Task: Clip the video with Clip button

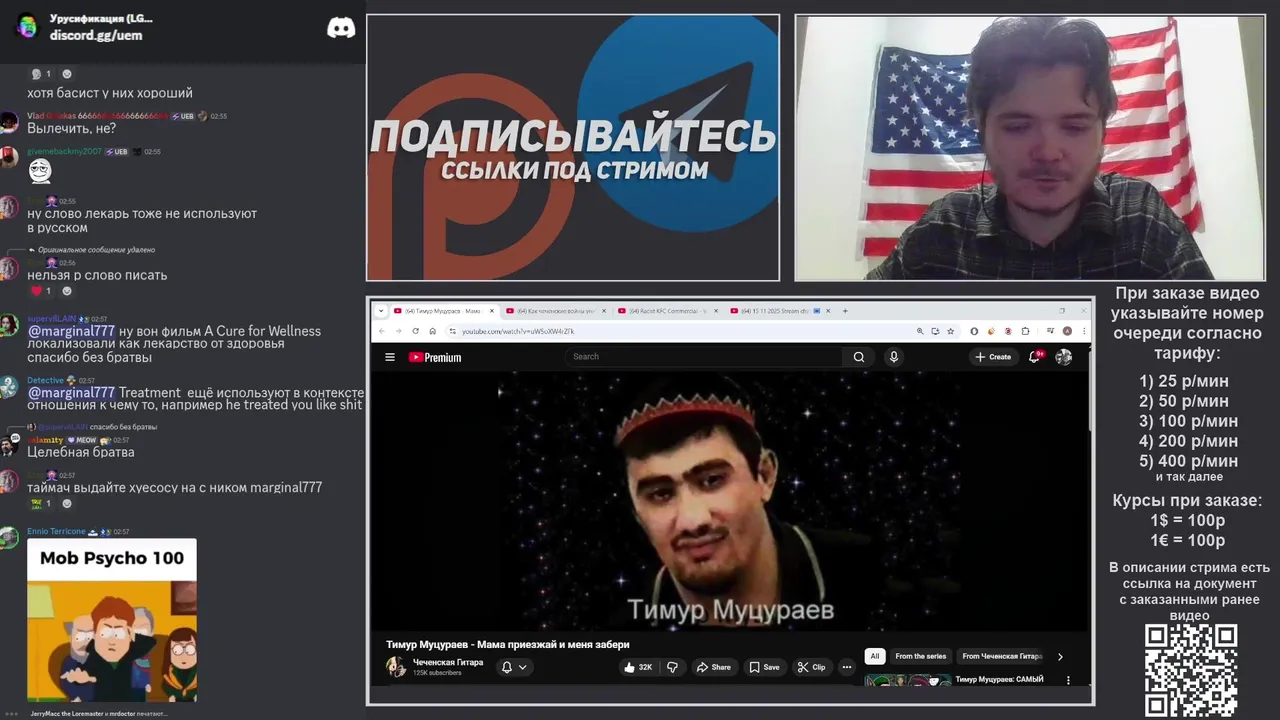Action: tap(811, 667)
